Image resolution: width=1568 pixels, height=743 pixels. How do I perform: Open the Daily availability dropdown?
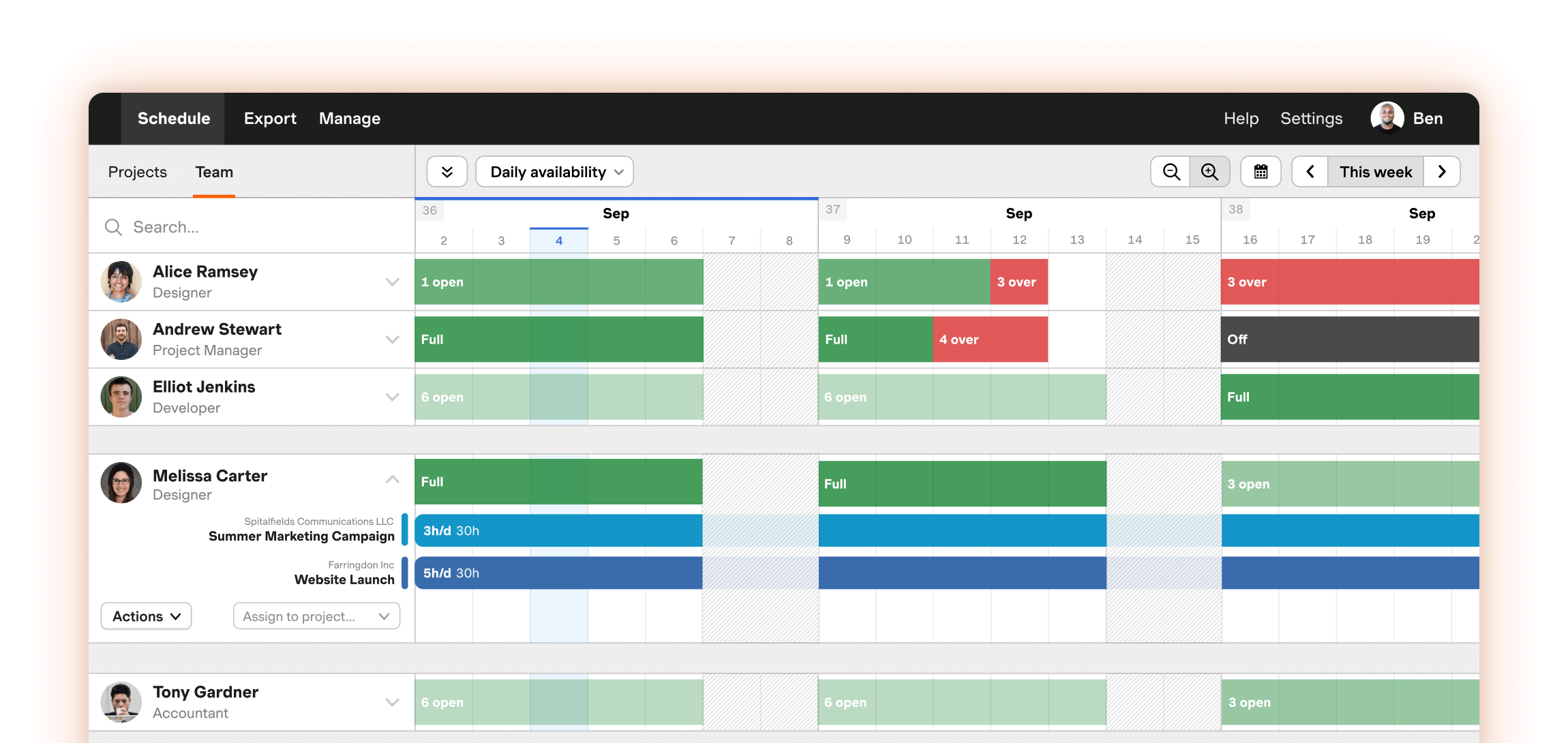554,172
